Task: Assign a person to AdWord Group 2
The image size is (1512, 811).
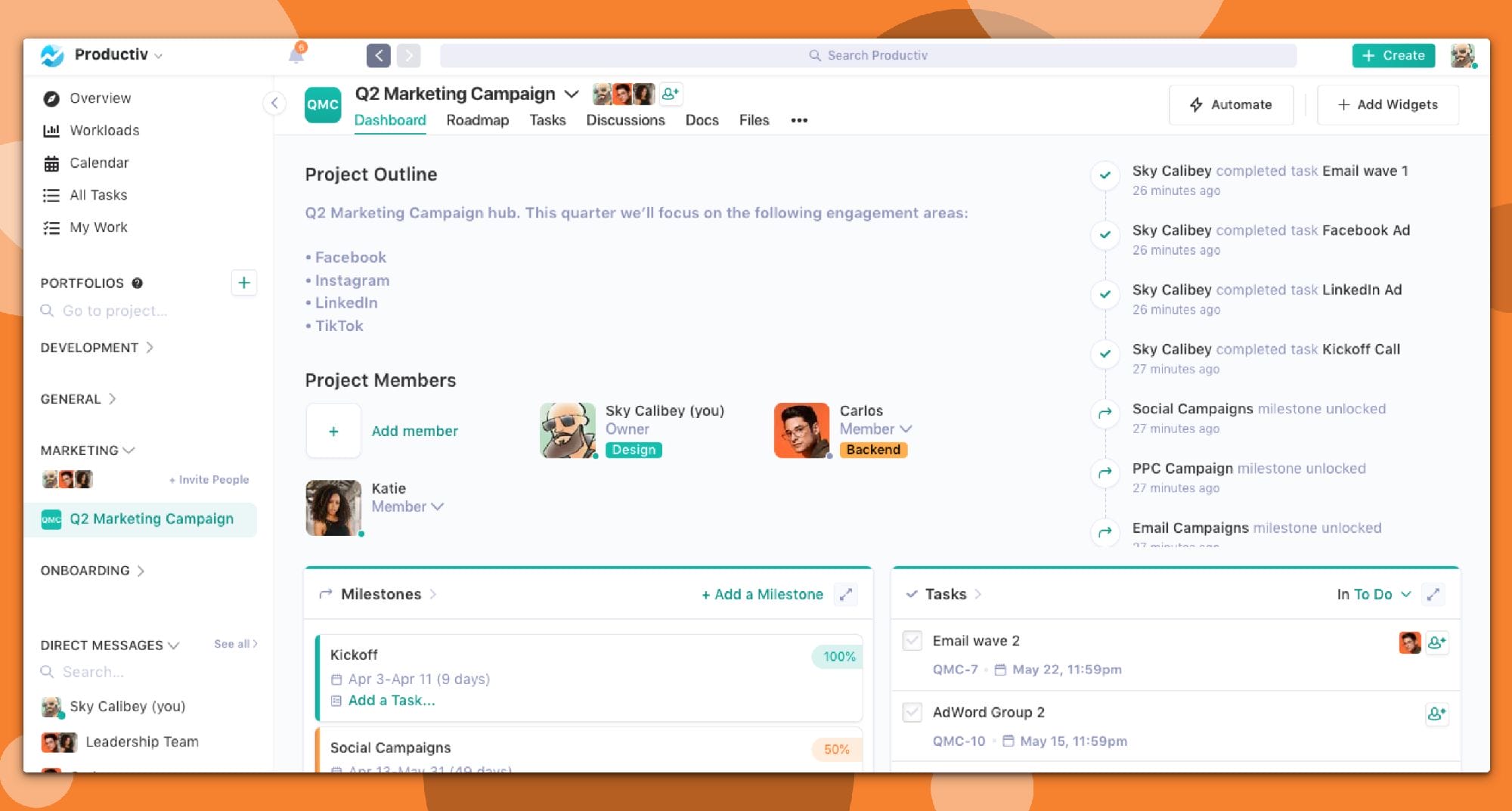Action: [1436, 713]
